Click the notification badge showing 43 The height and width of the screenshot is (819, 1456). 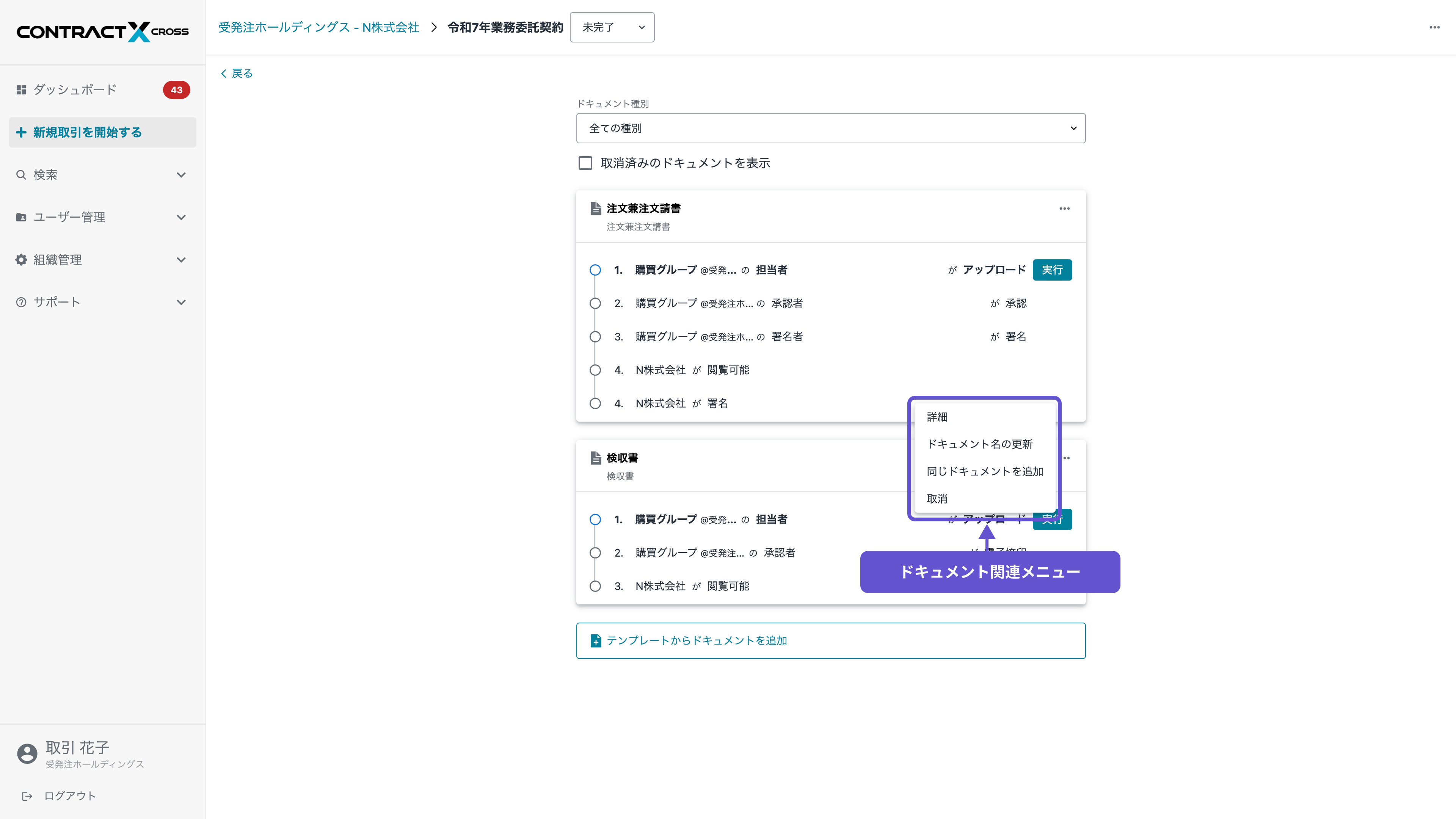click(x=176, y=90)
